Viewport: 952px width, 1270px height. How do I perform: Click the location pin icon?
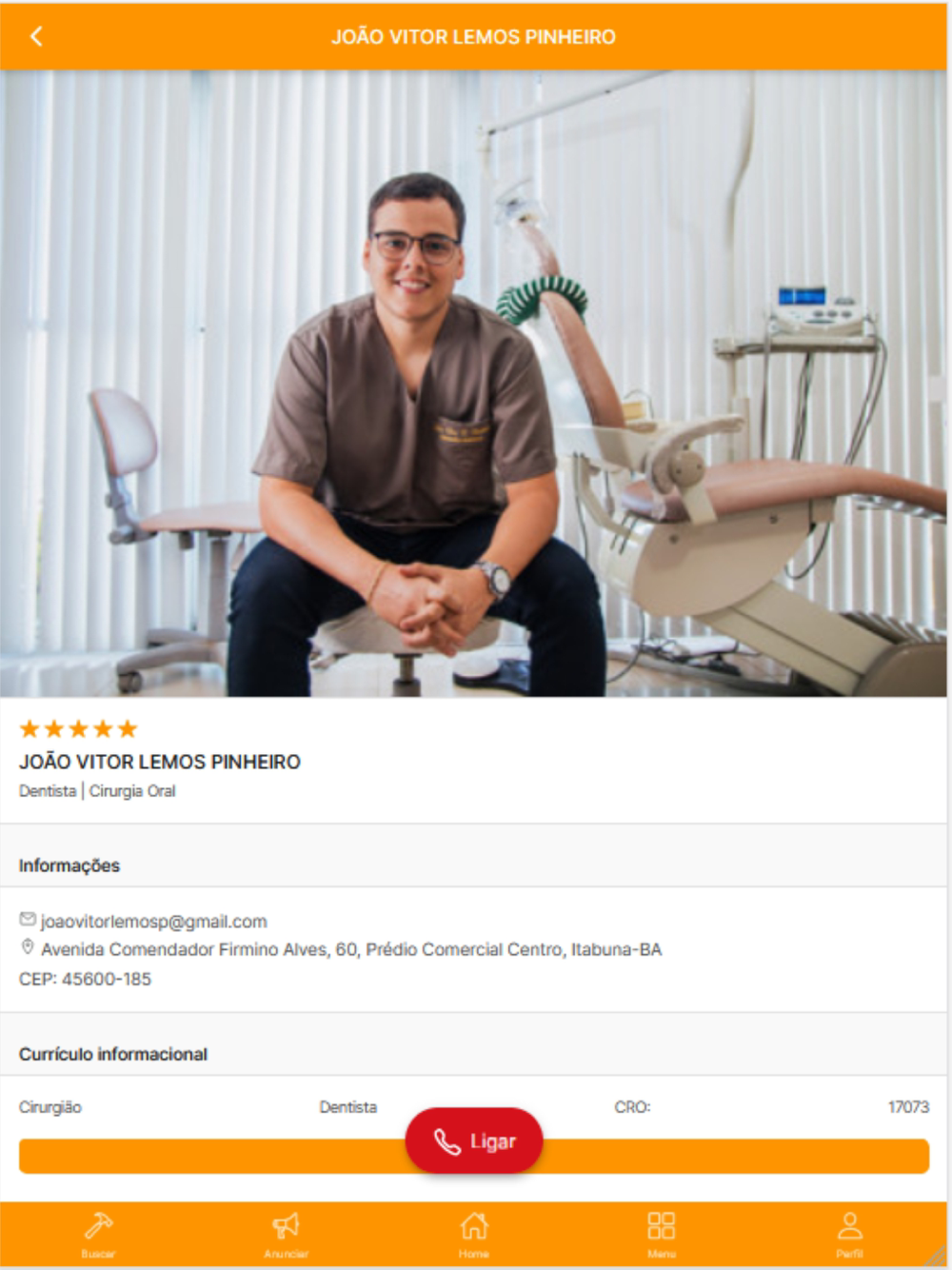tap(28, 947)
